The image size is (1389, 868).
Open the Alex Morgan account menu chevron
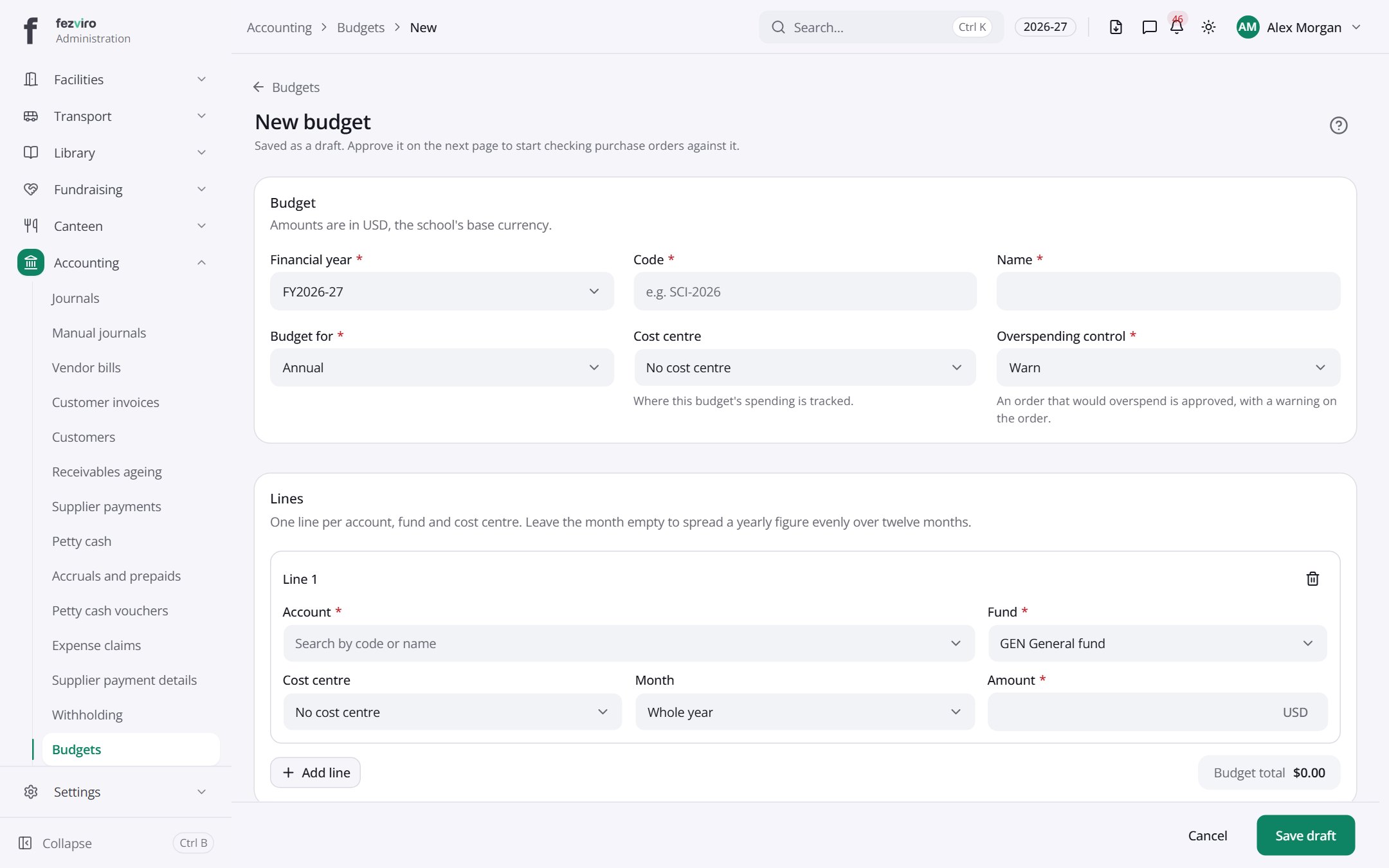[1356, 27]
